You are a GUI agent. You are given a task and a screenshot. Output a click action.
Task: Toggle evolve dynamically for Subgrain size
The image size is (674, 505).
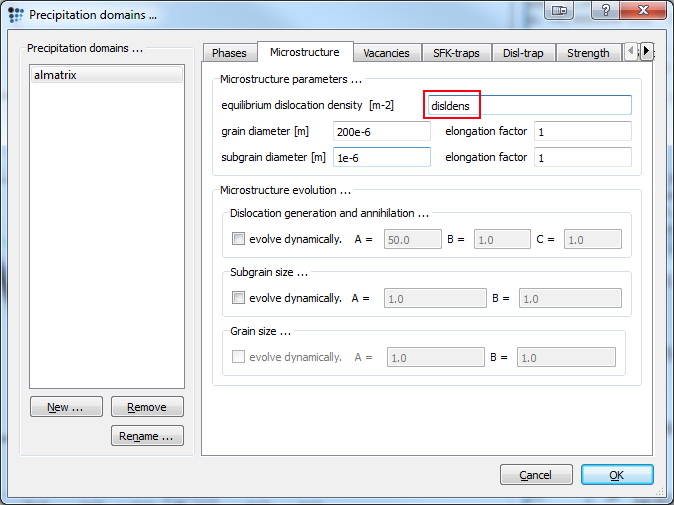(x=238, y=298)
